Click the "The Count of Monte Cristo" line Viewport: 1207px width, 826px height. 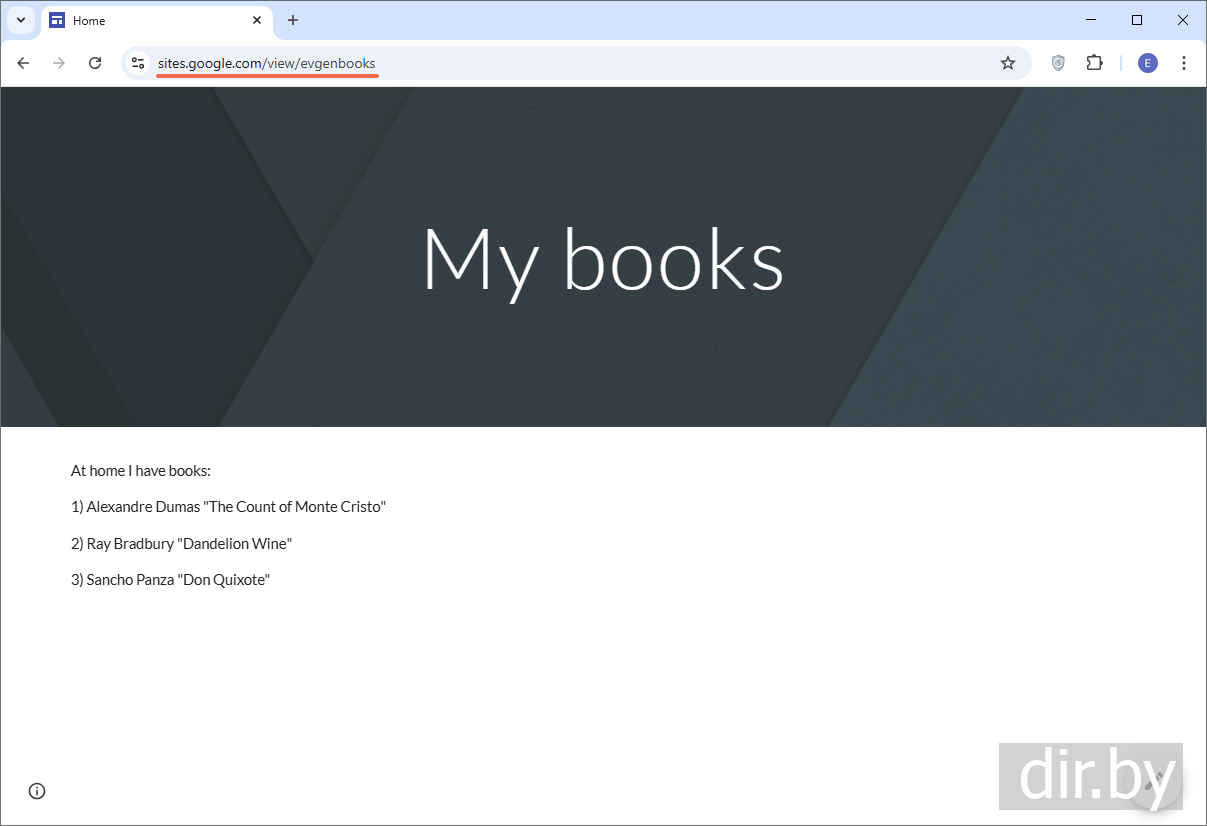click(x=228, y=507)
